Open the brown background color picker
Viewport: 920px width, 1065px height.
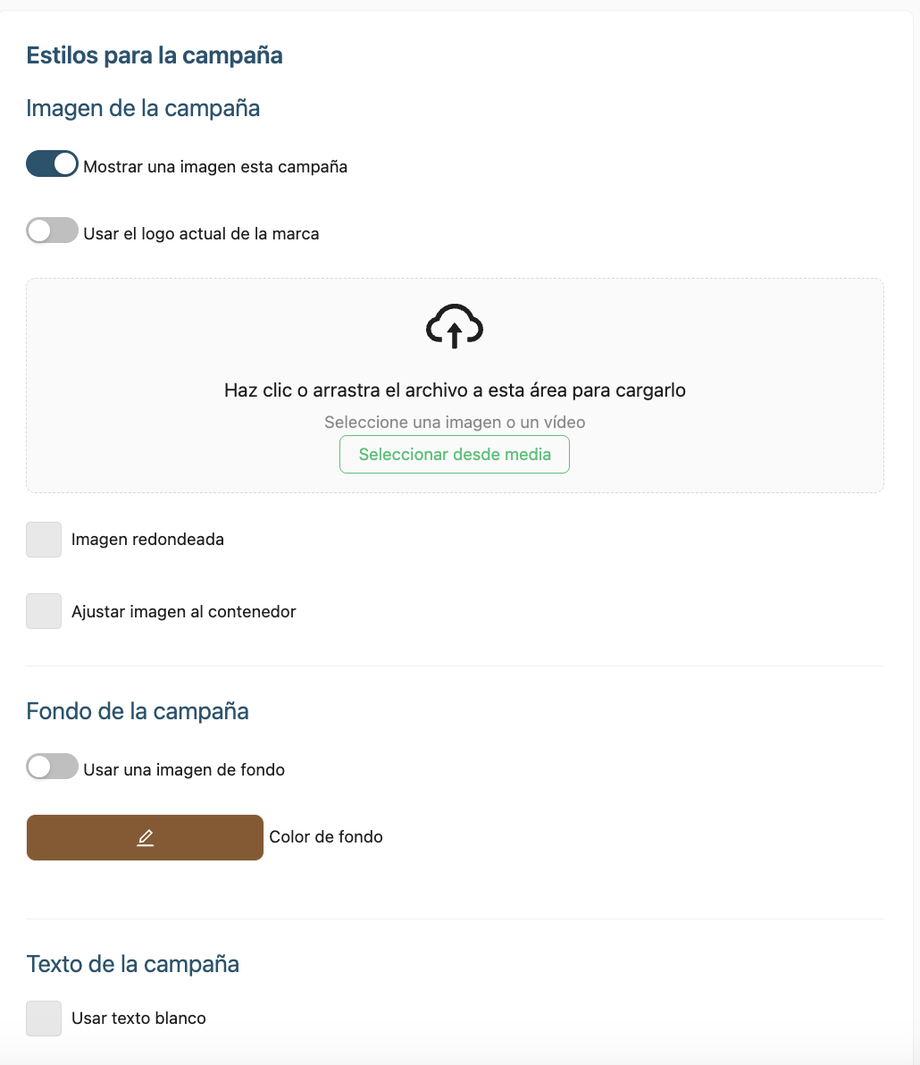tap(145, 837)
